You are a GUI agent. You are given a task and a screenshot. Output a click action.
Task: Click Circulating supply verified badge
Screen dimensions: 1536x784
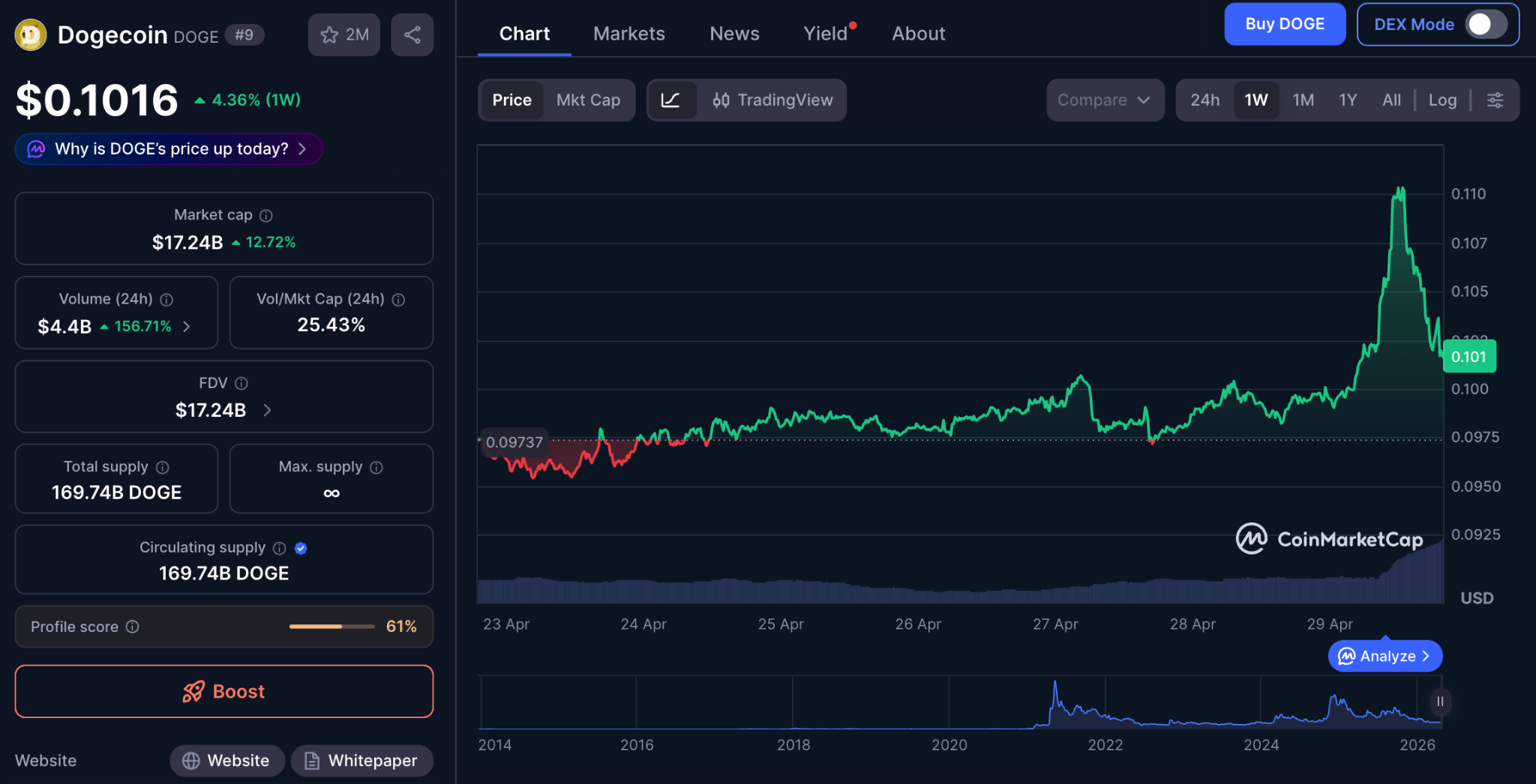pyautogui.click(x=301, y=548)
